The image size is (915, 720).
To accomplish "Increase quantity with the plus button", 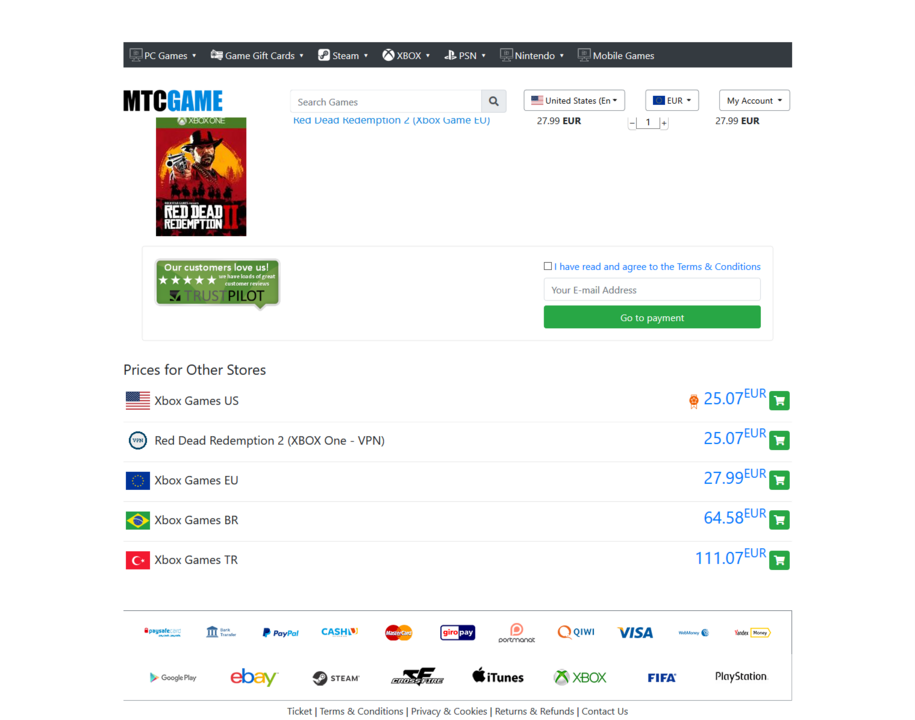I will coord(664,123).
